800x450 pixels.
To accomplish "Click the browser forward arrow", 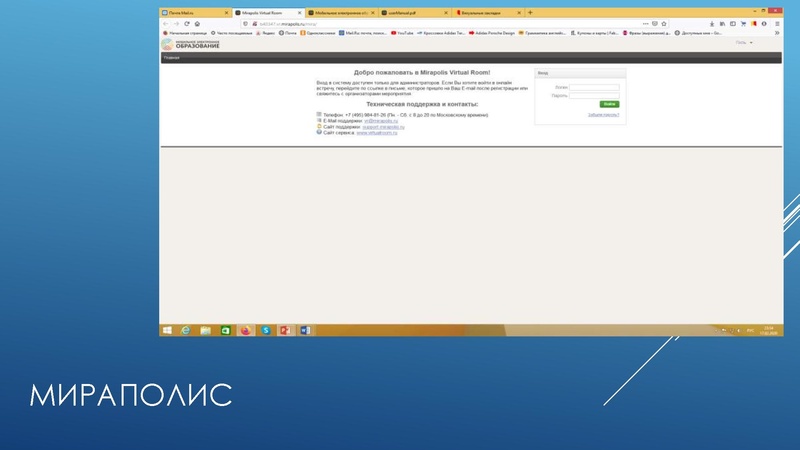I will coord(177,24).
